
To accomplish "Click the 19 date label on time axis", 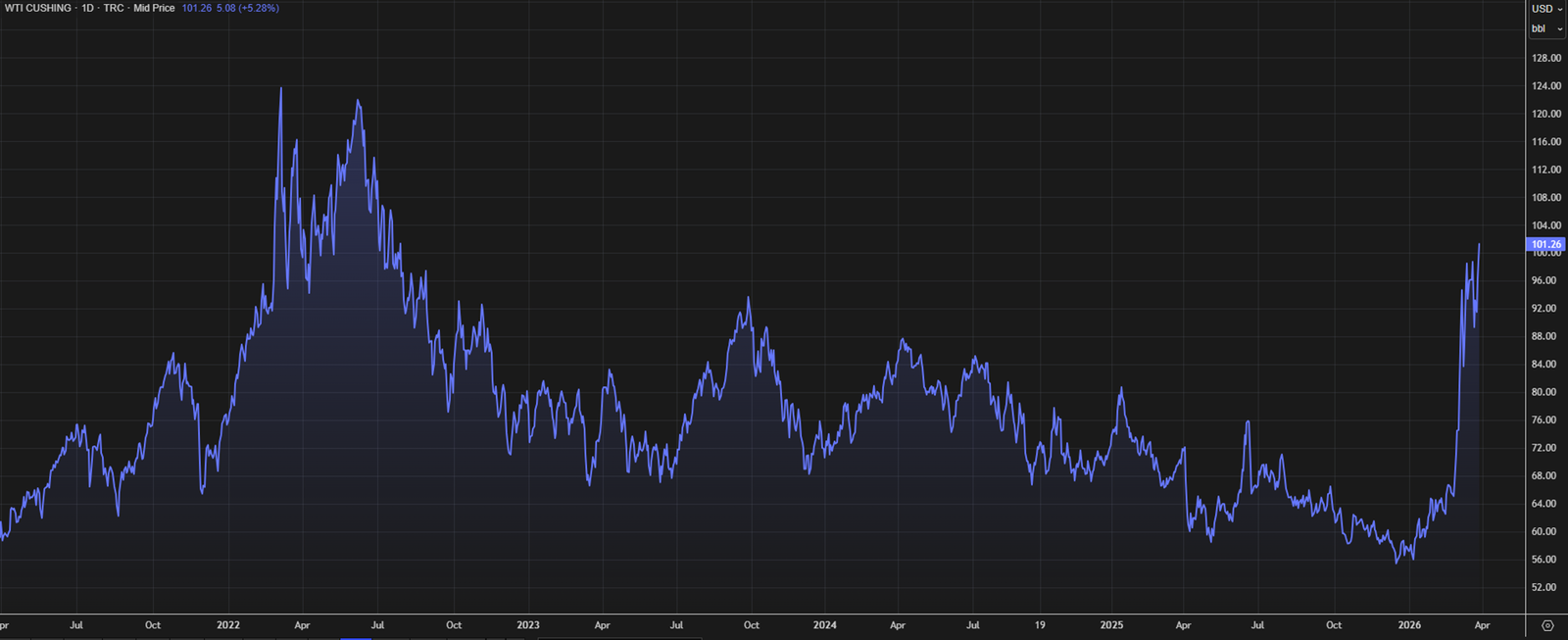I will pyautogui.click(x=1040, y=625).
